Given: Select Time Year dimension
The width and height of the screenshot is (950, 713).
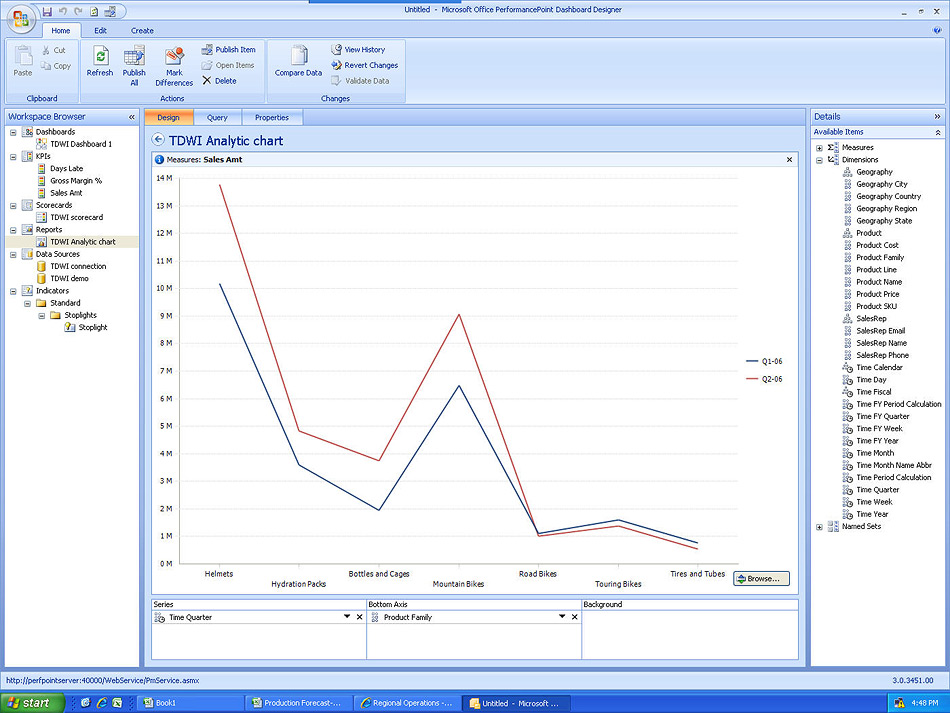Looking at the screenshot, I should tap(872, 514).
